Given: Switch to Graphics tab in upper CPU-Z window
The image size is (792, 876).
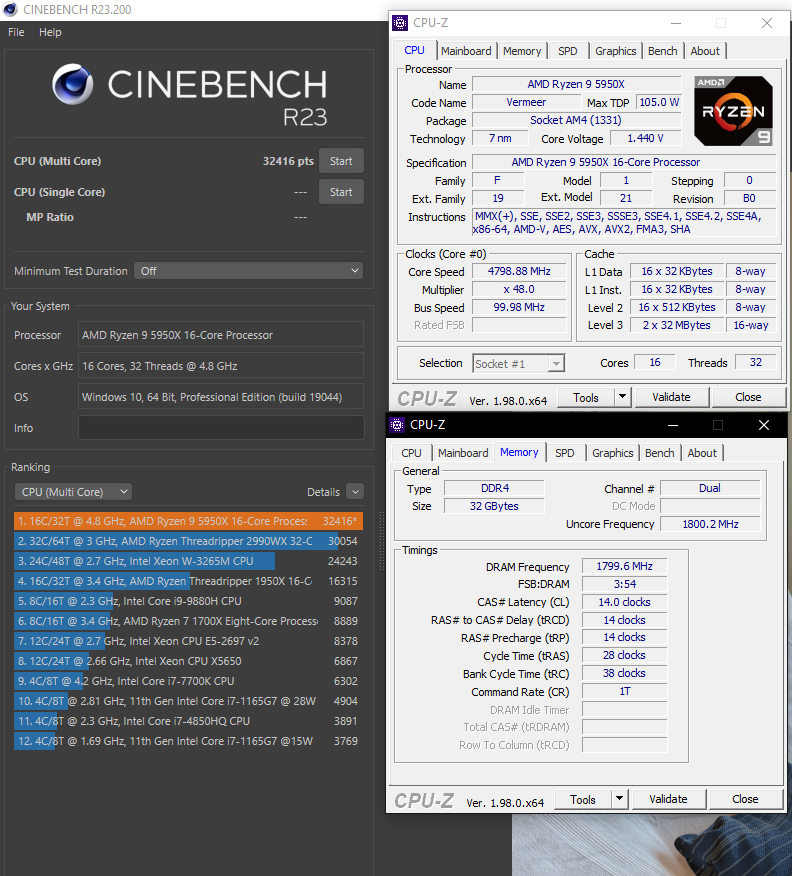Looking at the screenshot, I should pyautogui.click(x=616, y=51).
